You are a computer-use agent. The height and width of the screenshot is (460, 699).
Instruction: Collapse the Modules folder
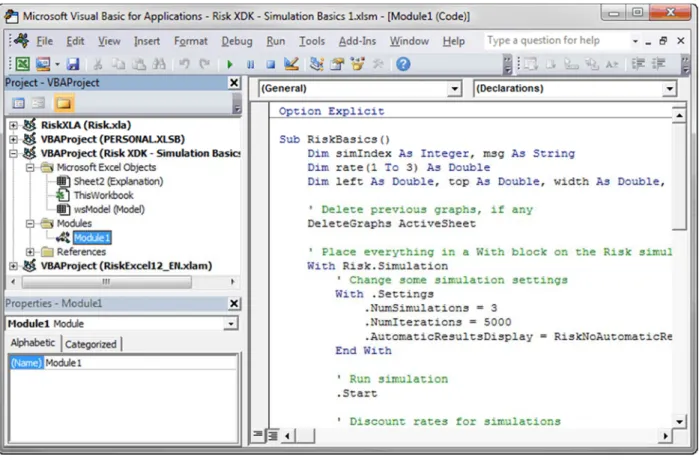[x=30, y=224]
